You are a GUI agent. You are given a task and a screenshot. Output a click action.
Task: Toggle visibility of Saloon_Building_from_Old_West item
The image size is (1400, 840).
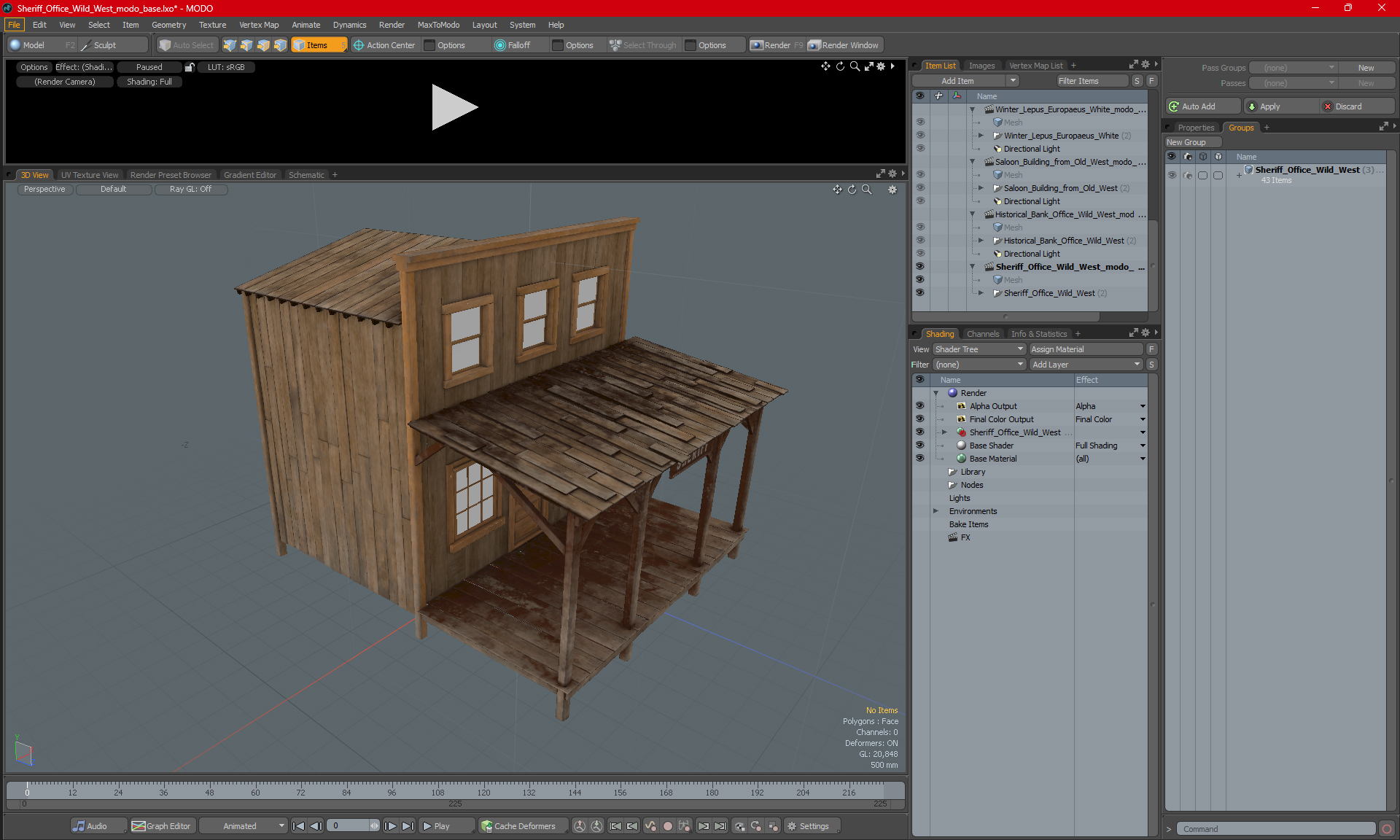tap(920, 188)
